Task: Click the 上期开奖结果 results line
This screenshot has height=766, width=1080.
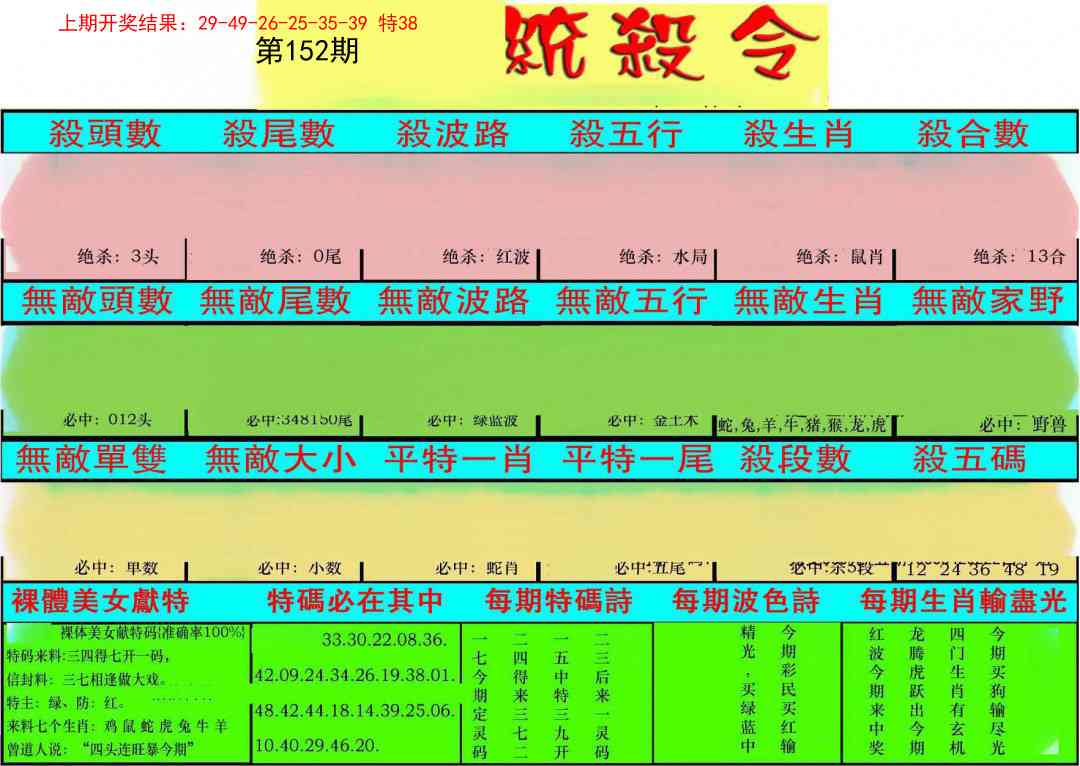Action: tap(238, 23)
